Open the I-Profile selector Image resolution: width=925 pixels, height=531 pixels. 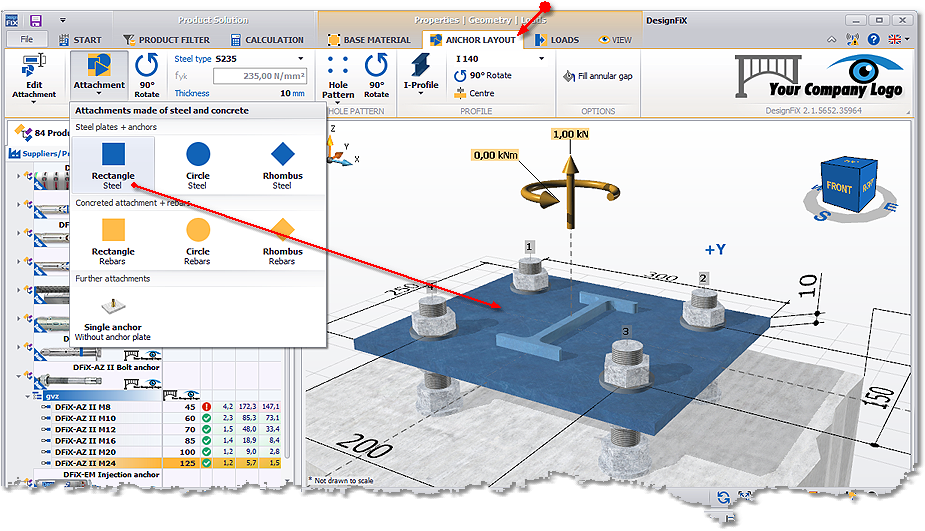pyautogui.click(x=421, y=75)
